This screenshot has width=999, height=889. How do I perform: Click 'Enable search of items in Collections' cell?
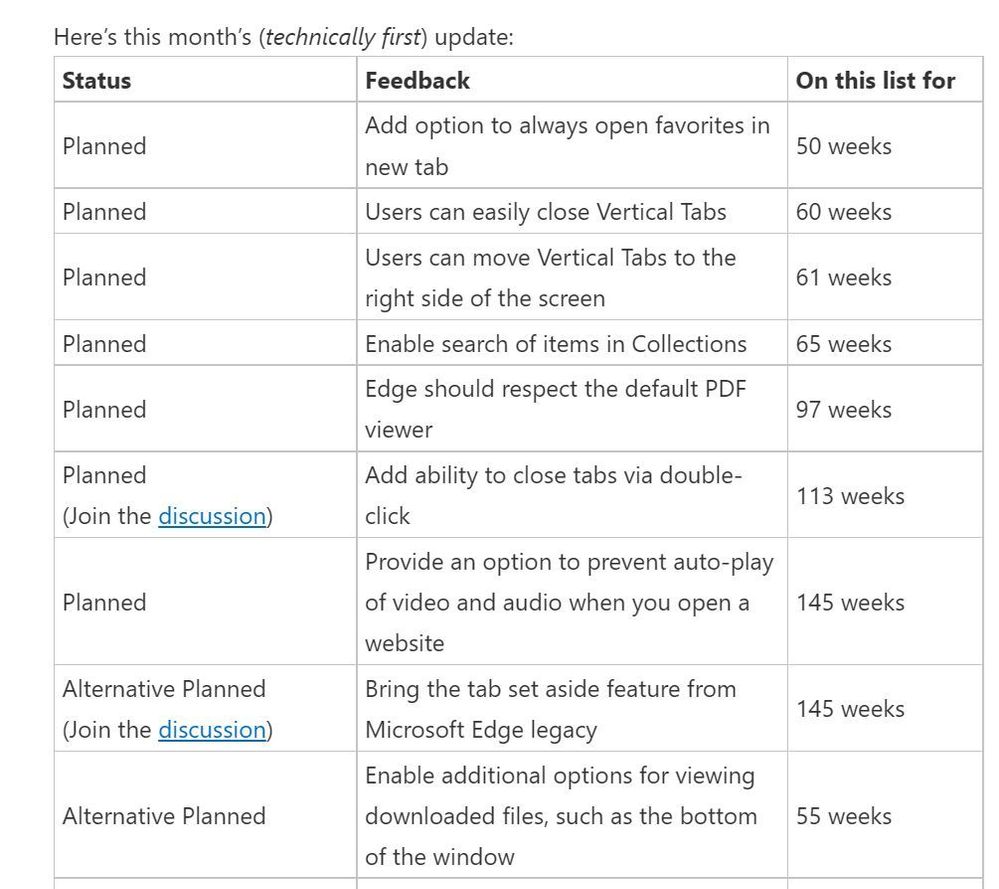click(555, 344)
